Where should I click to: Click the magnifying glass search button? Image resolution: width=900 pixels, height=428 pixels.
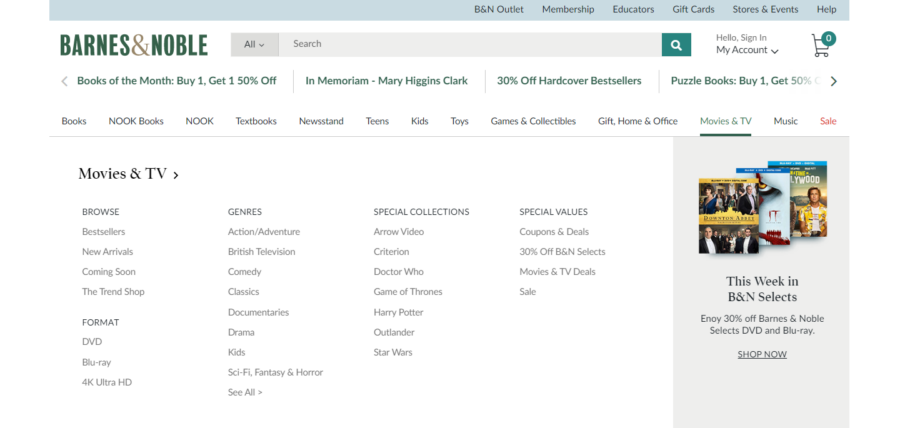click(x=676, y=45)
